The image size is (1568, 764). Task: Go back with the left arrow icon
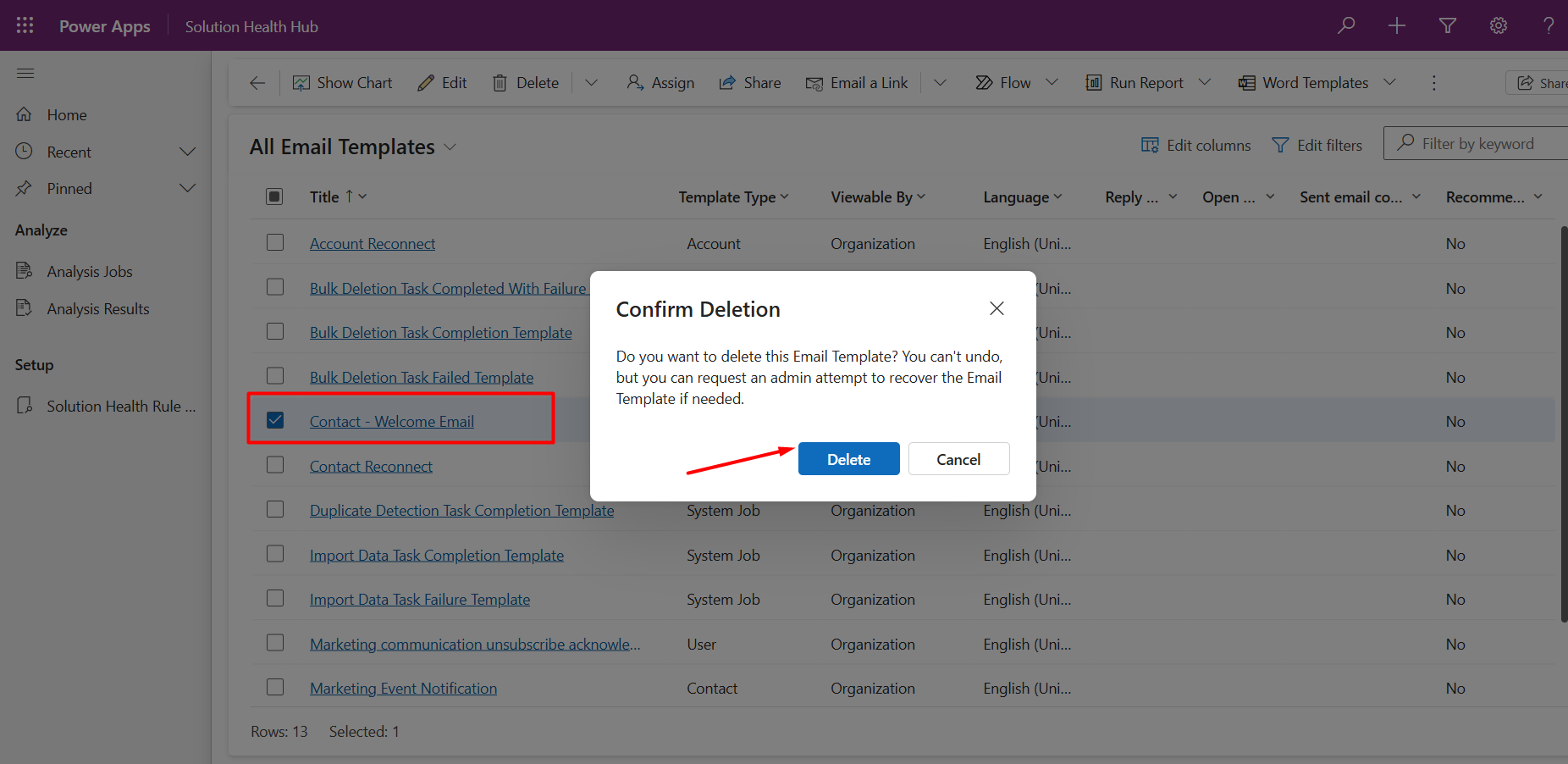click(x=257, y=83)
